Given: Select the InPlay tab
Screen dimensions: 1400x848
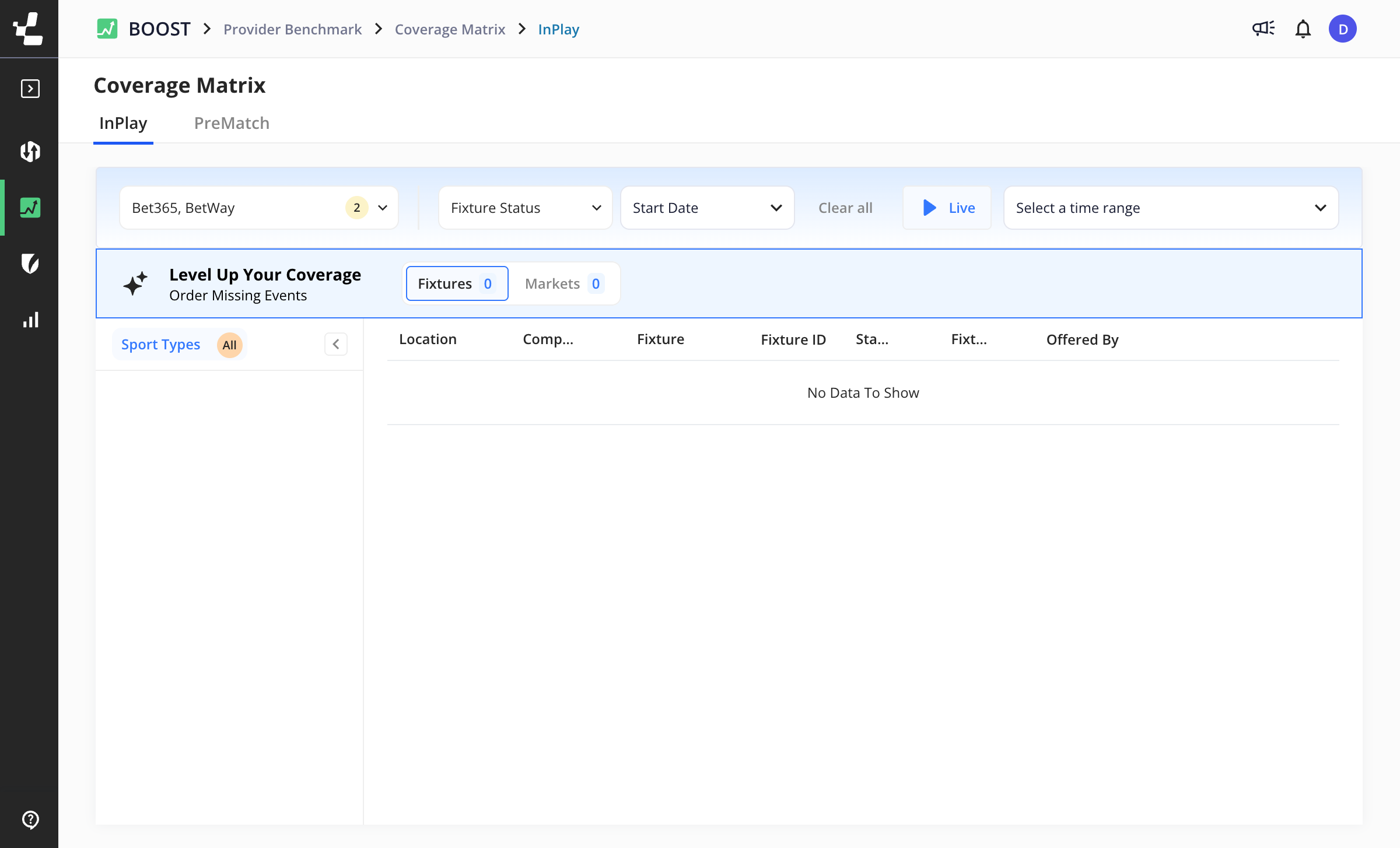Looking at the screenshot, I should (x=123, y=123).
